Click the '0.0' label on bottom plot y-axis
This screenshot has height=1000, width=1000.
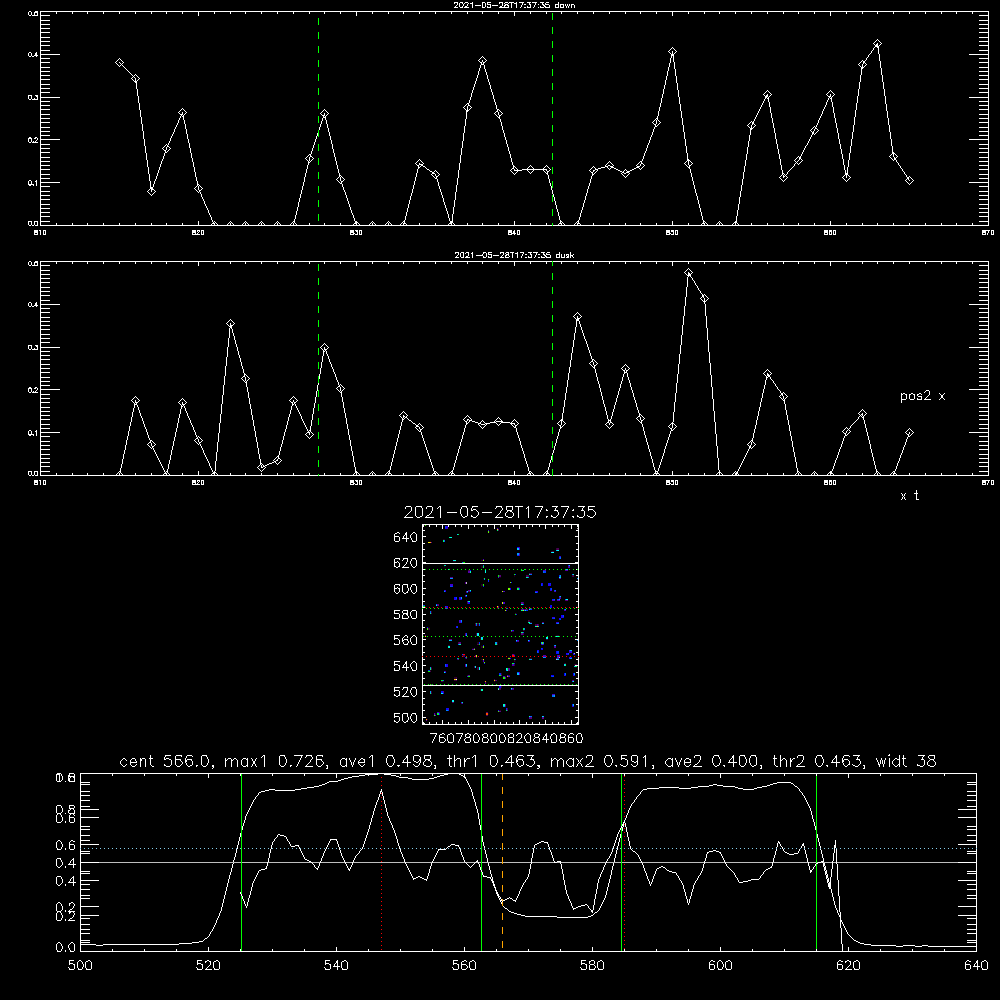pyautogui.click(x=65, y=948)
